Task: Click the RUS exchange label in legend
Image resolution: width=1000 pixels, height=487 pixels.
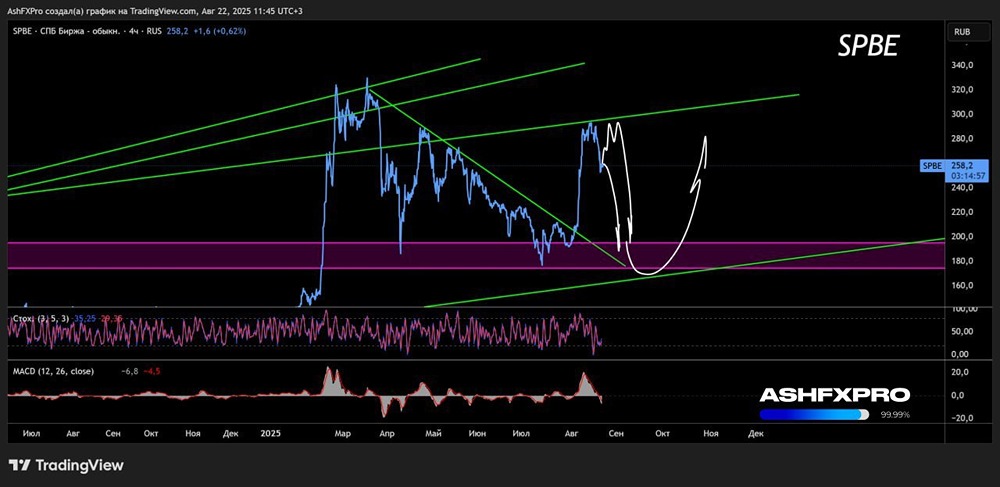Action: pos(152,31)
